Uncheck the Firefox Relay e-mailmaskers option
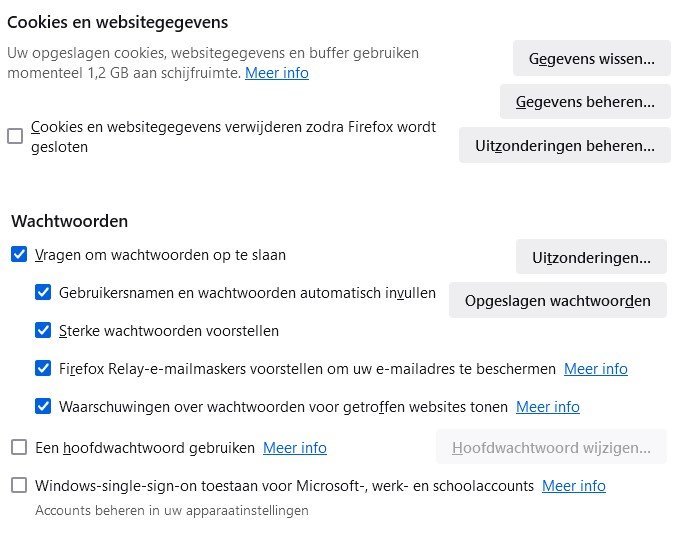 (x=43, y=368)
